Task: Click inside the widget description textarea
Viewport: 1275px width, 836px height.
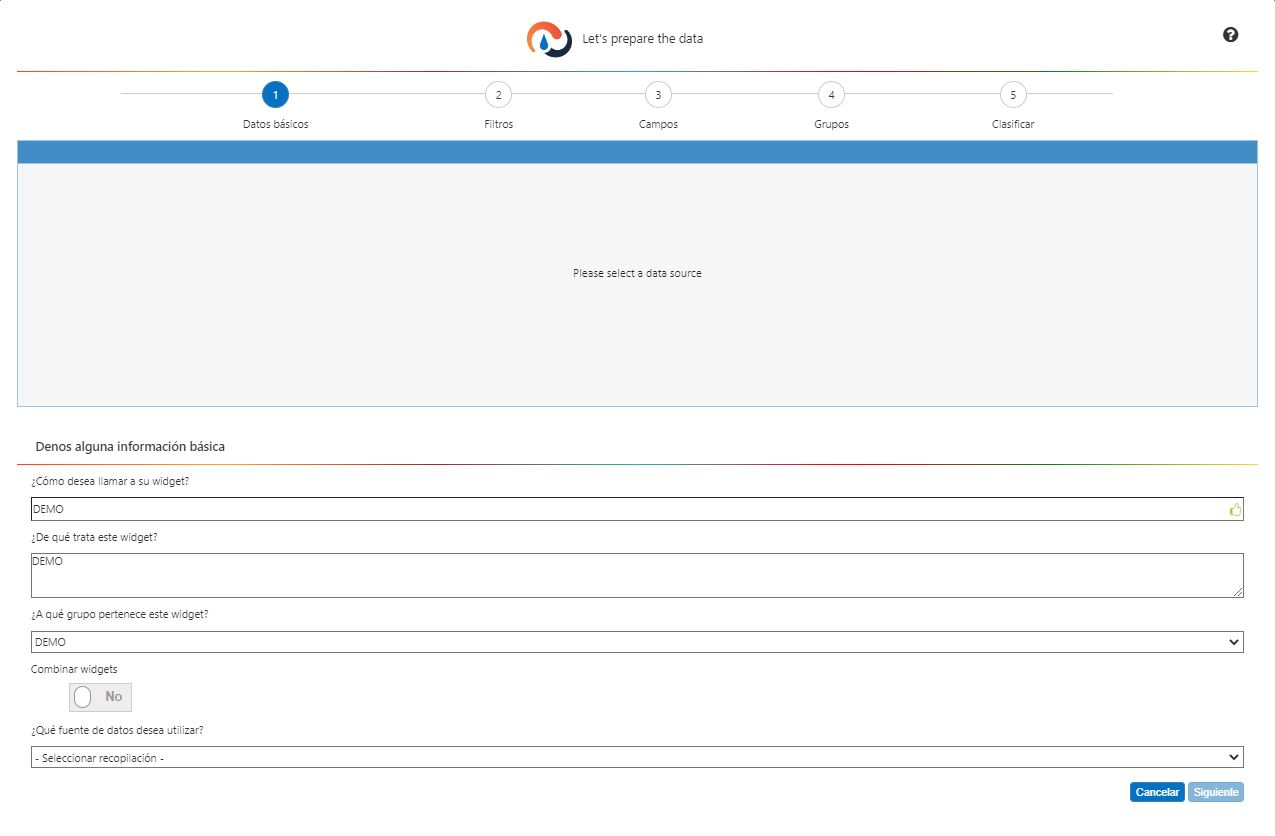Action: [630, 576]
